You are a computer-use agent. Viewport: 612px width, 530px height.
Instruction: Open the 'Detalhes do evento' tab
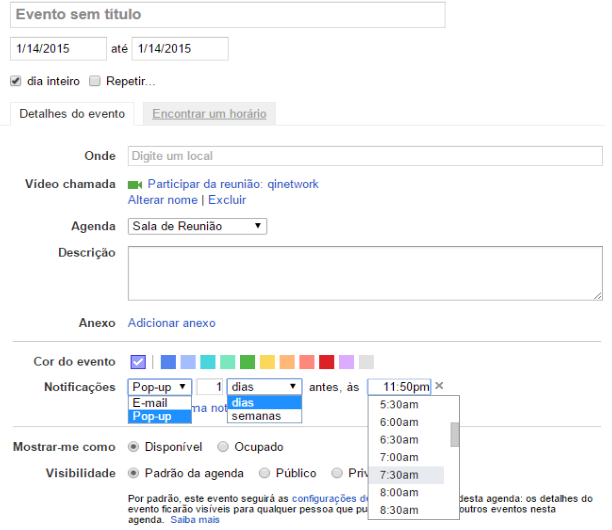tap(72, 114)
